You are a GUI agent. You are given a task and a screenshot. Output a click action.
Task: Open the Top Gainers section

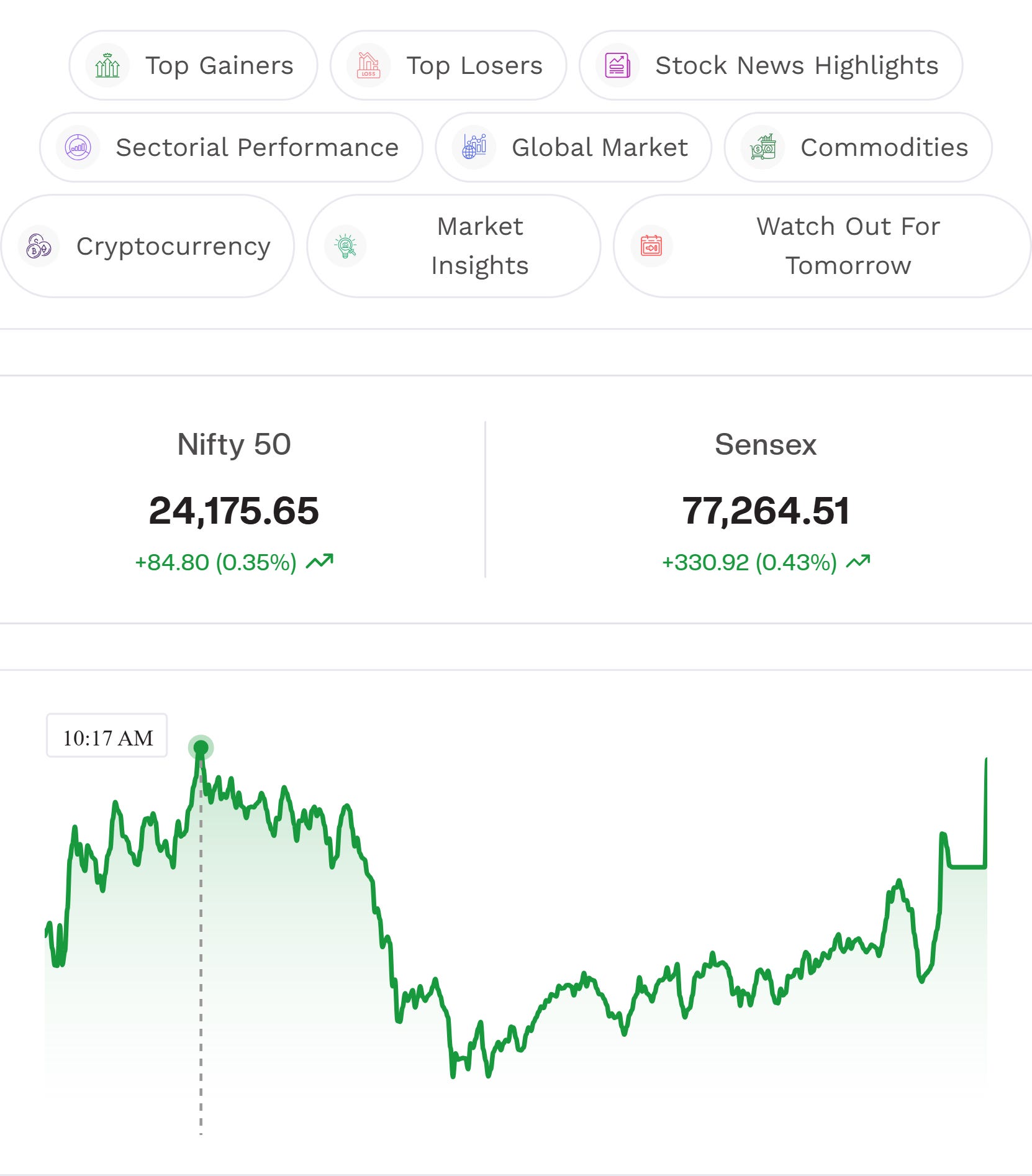[193, 65]
